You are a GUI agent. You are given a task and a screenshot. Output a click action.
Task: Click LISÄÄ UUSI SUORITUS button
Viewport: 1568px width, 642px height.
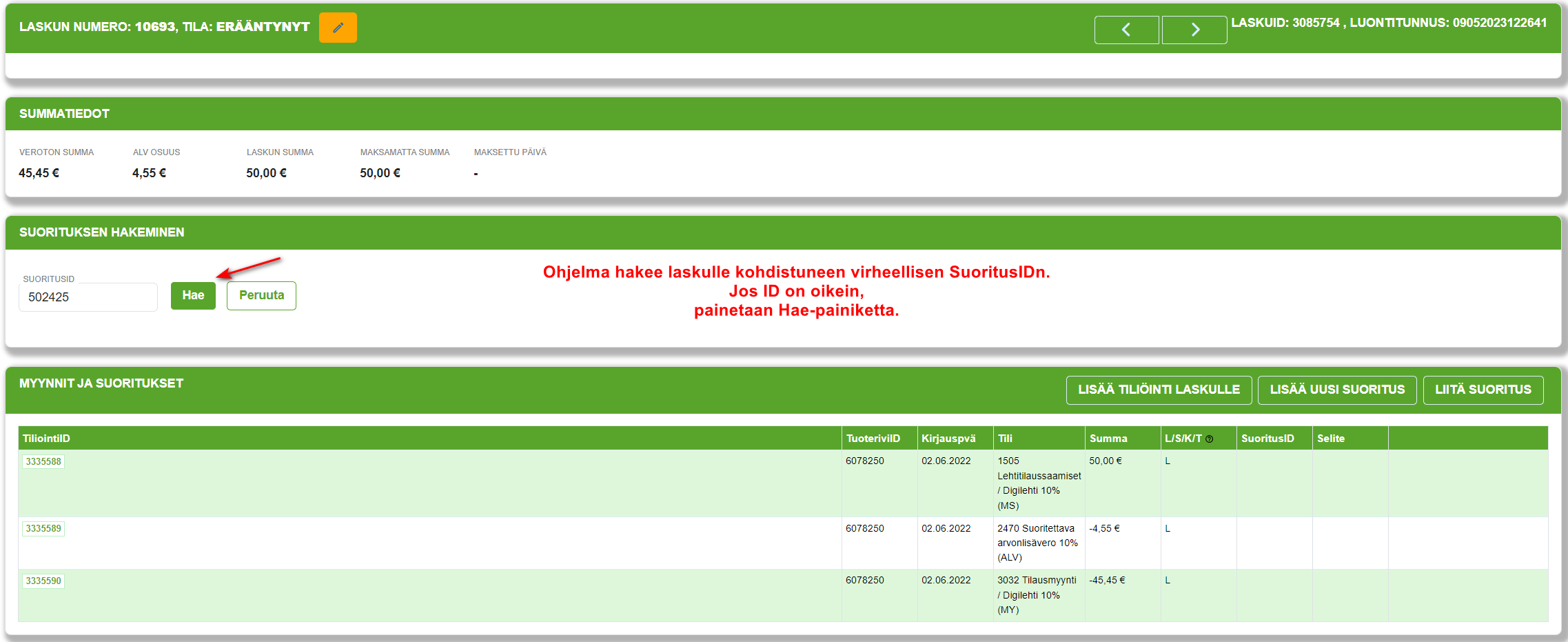click(x=1337, y=390)
